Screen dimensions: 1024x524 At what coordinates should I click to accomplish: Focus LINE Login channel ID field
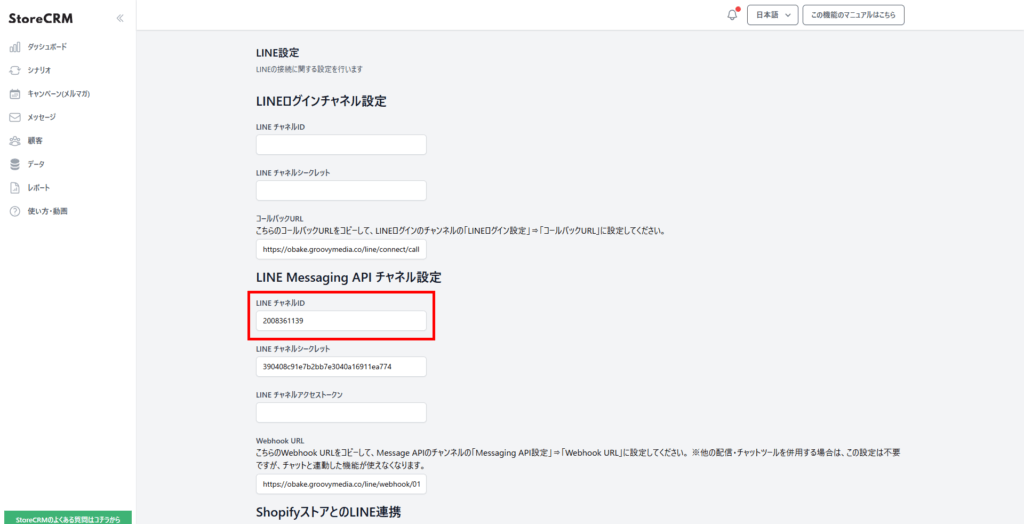pos(341,145)
